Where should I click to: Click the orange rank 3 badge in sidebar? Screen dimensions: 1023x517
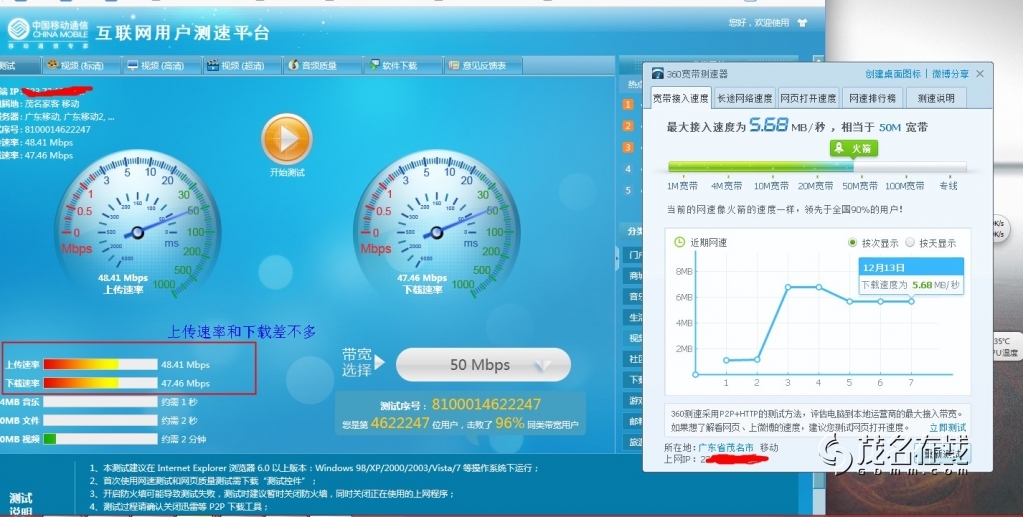click(628, 148)
